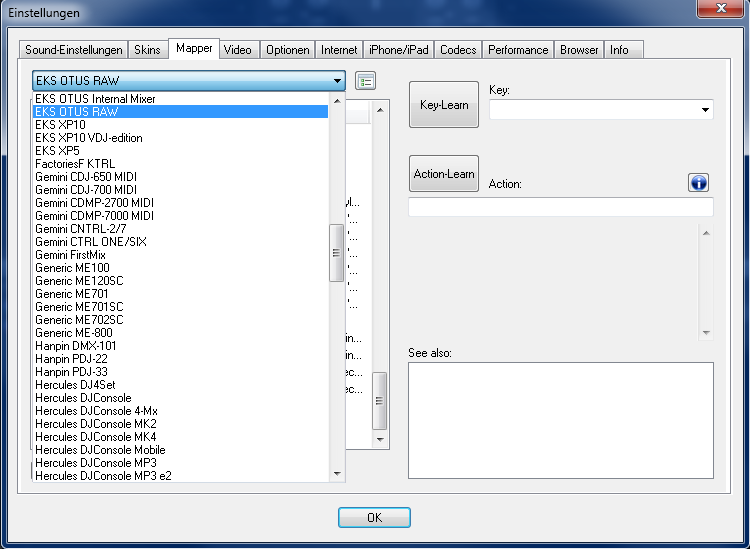Click the device list scroll-up arrow
This screenshot has height=549, width=750.
pos(337,101)
